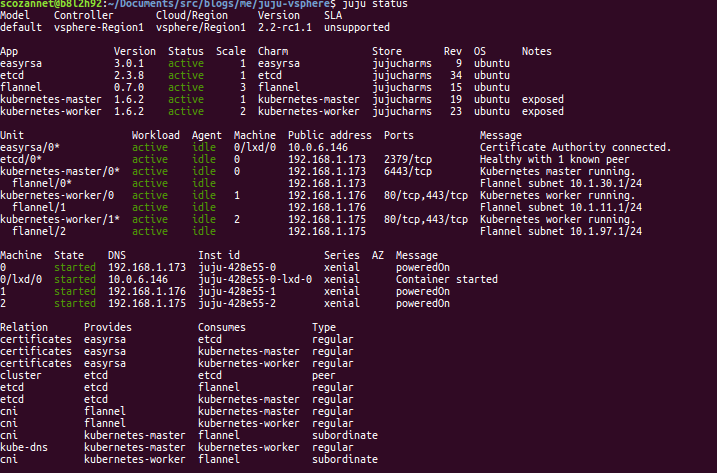Select the 'cluster' relation name
717x473 pixels.
point(22,375)
